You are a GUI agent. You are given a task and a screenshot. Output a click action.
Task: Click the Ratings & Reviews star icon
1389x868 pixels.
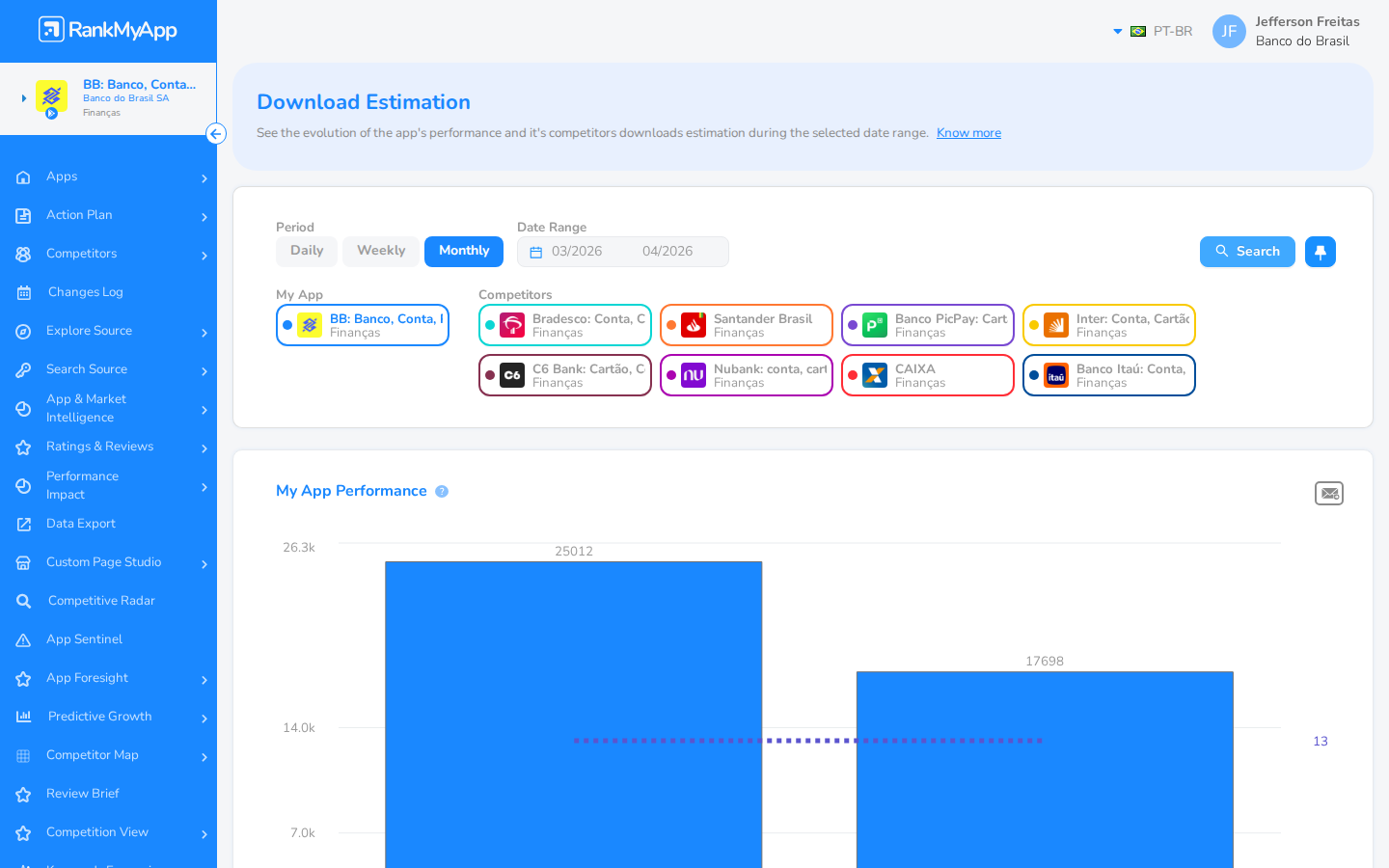click(x=23, y=448)
